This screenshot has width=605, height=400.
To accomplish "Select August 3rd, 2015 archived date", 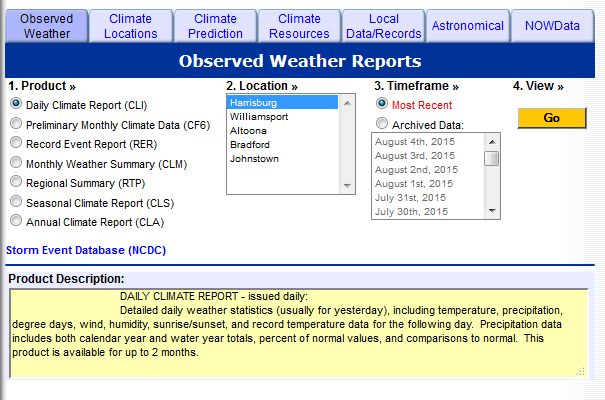I will tap(428, 155).
